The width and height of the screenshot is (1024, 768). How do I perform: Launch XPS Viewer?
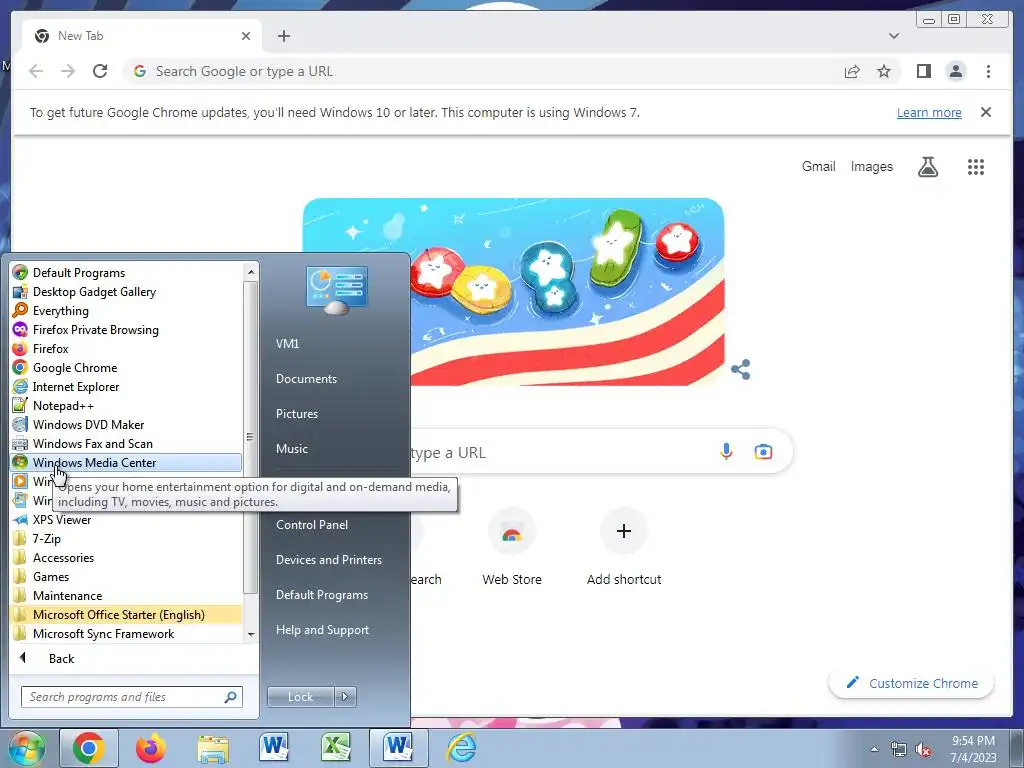pyautogui.click(x=127, y=520)
